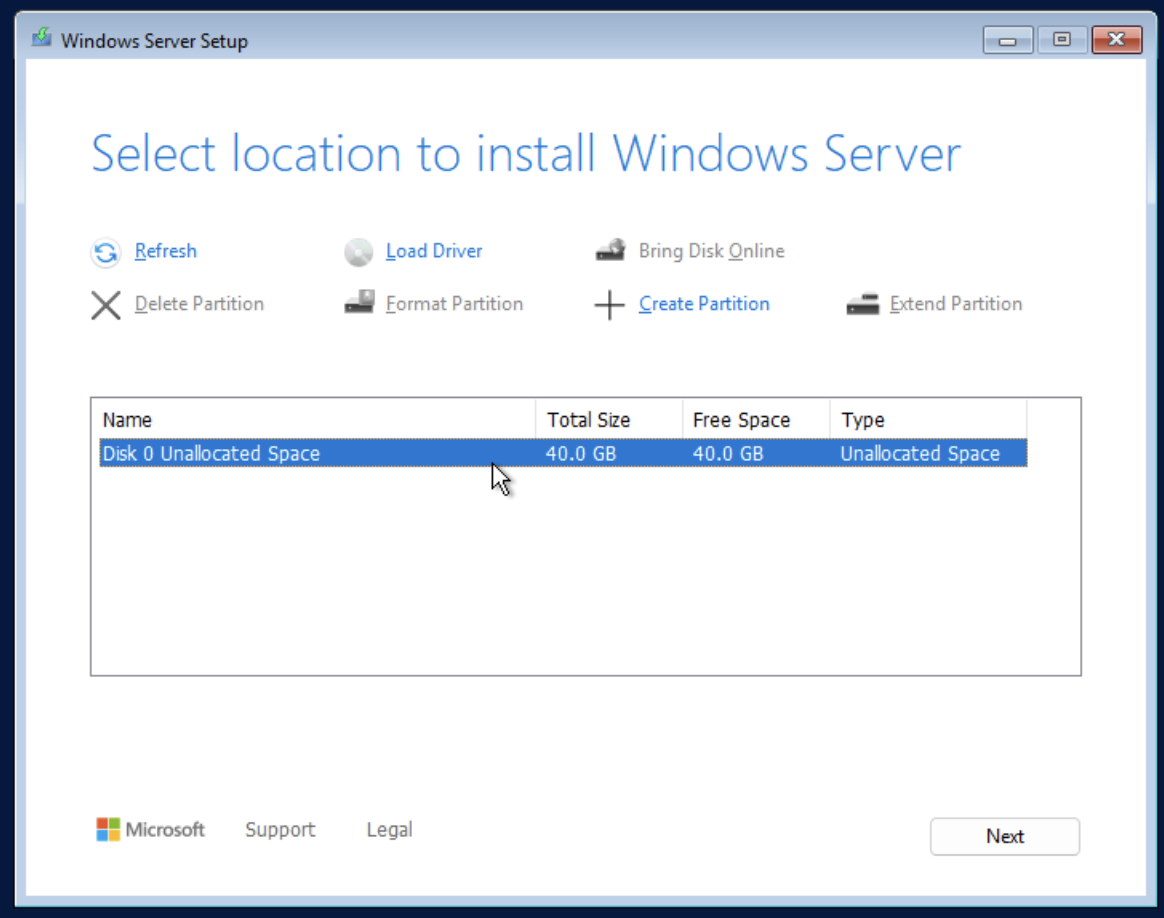Choose the Extend Partition text
1164x918 pixels.
coord(956,304)
